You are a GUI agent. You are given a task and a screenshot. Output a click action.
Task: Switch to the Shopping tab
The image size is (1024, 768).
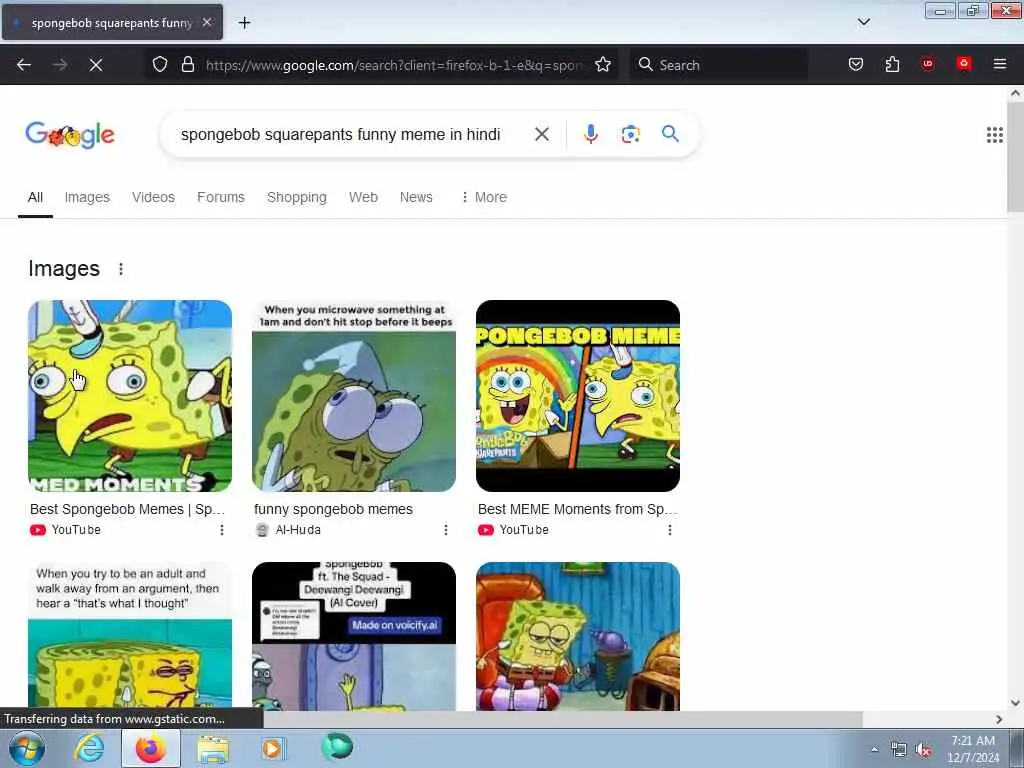click(x=296, y=197)
